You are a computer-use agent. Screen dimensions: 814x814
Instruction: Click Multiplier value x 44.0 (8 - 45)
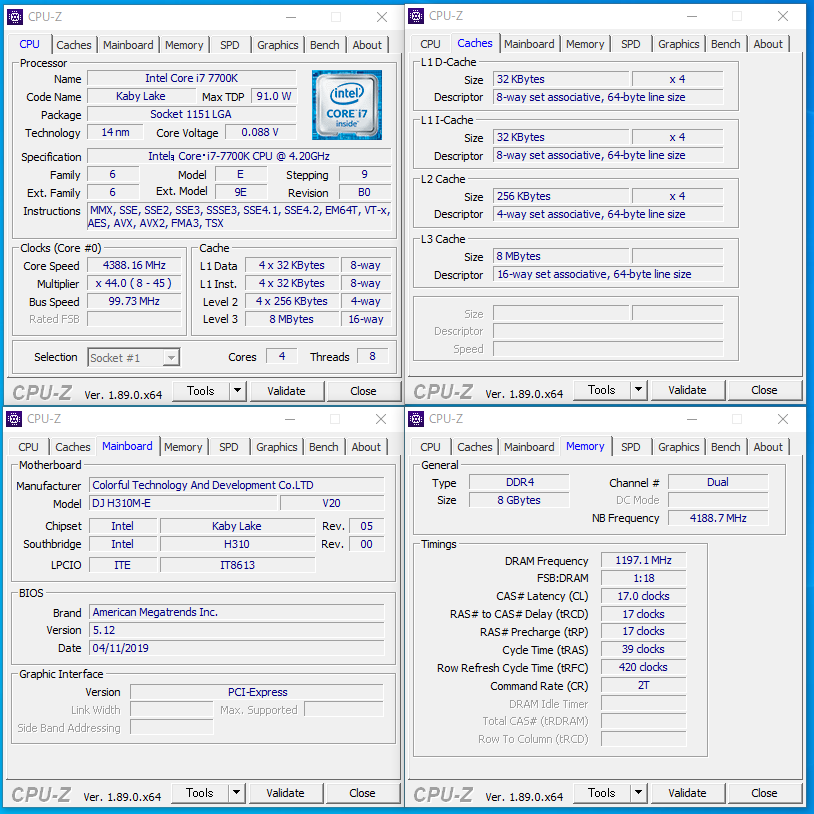click(134, 283)
